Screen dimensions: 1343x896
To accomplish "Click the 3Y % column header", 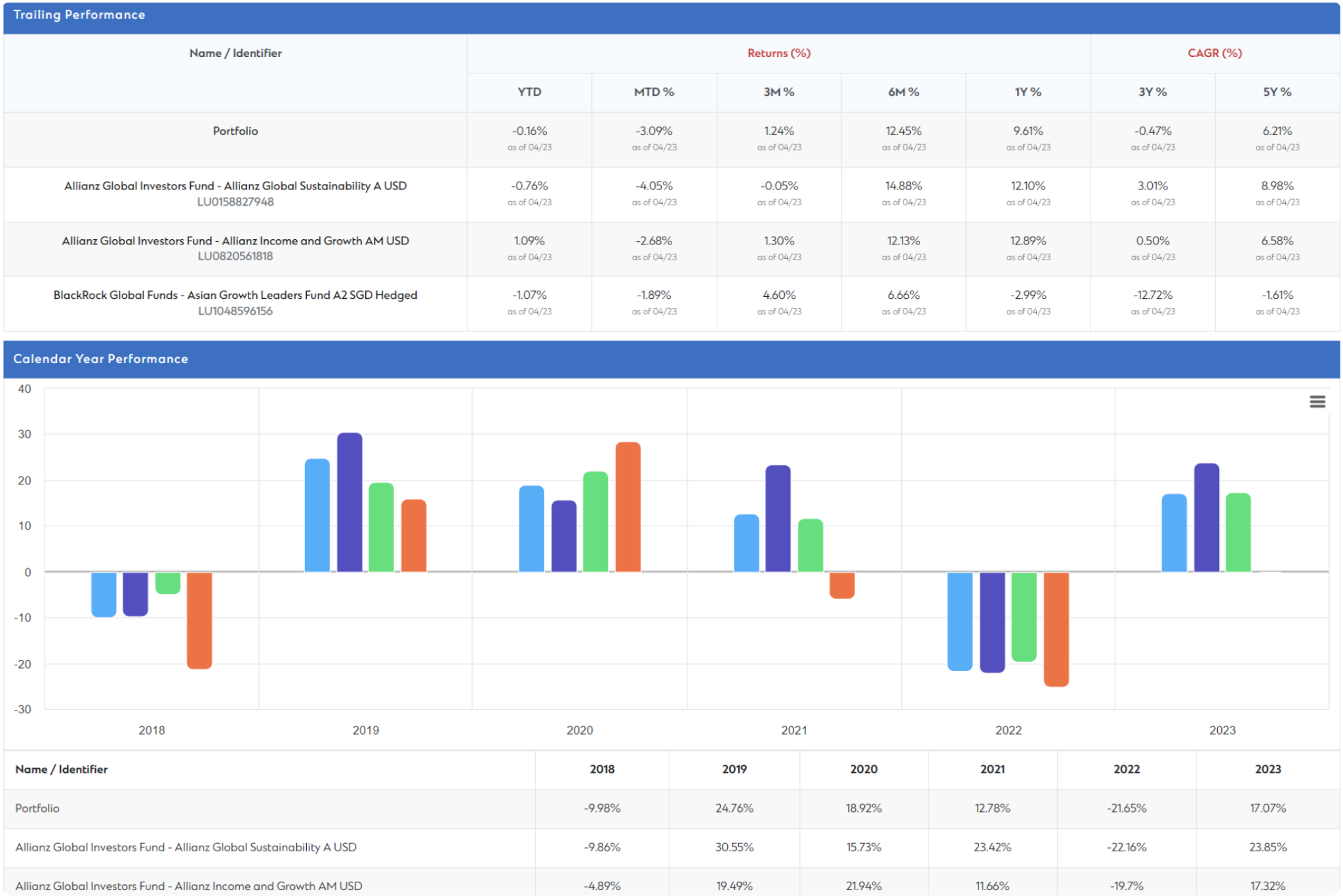I will pos(1153,92).
